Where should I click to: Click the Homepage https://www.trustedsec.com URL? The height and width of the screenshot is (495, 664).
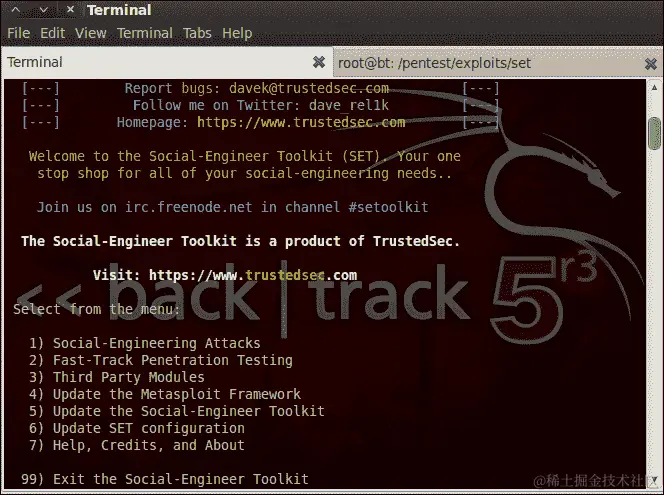tap(301, 122)
